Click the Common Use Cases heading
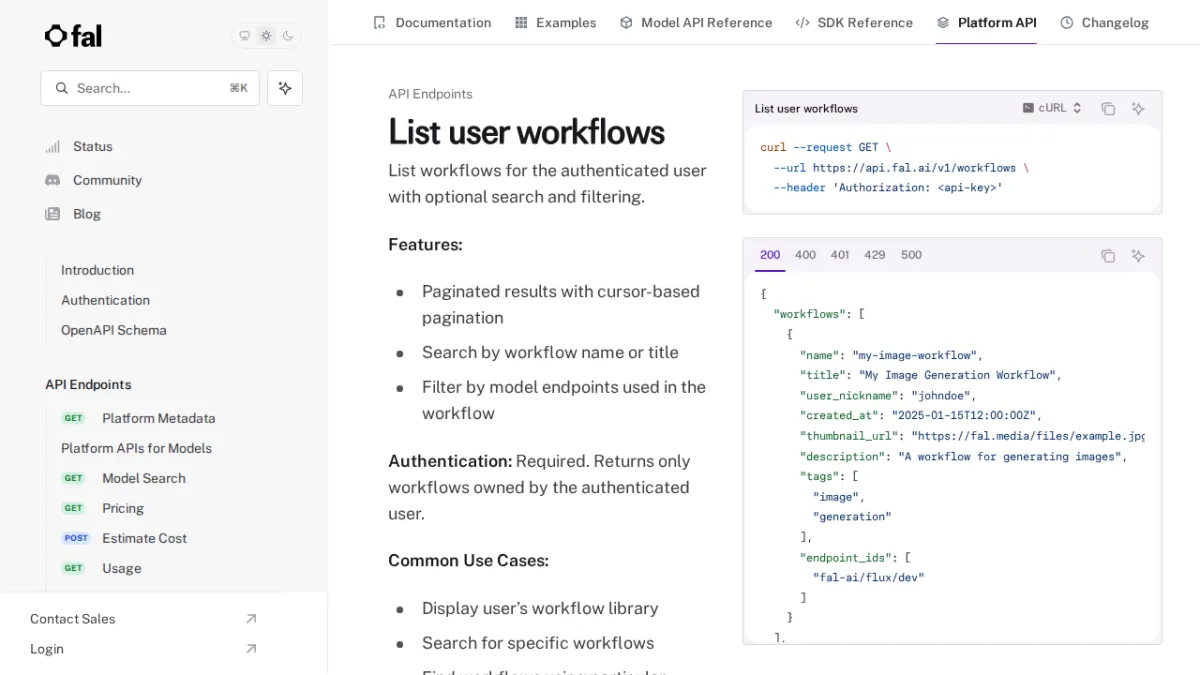1200x675 pixels. pyautogui.click(x=468, y=560)
